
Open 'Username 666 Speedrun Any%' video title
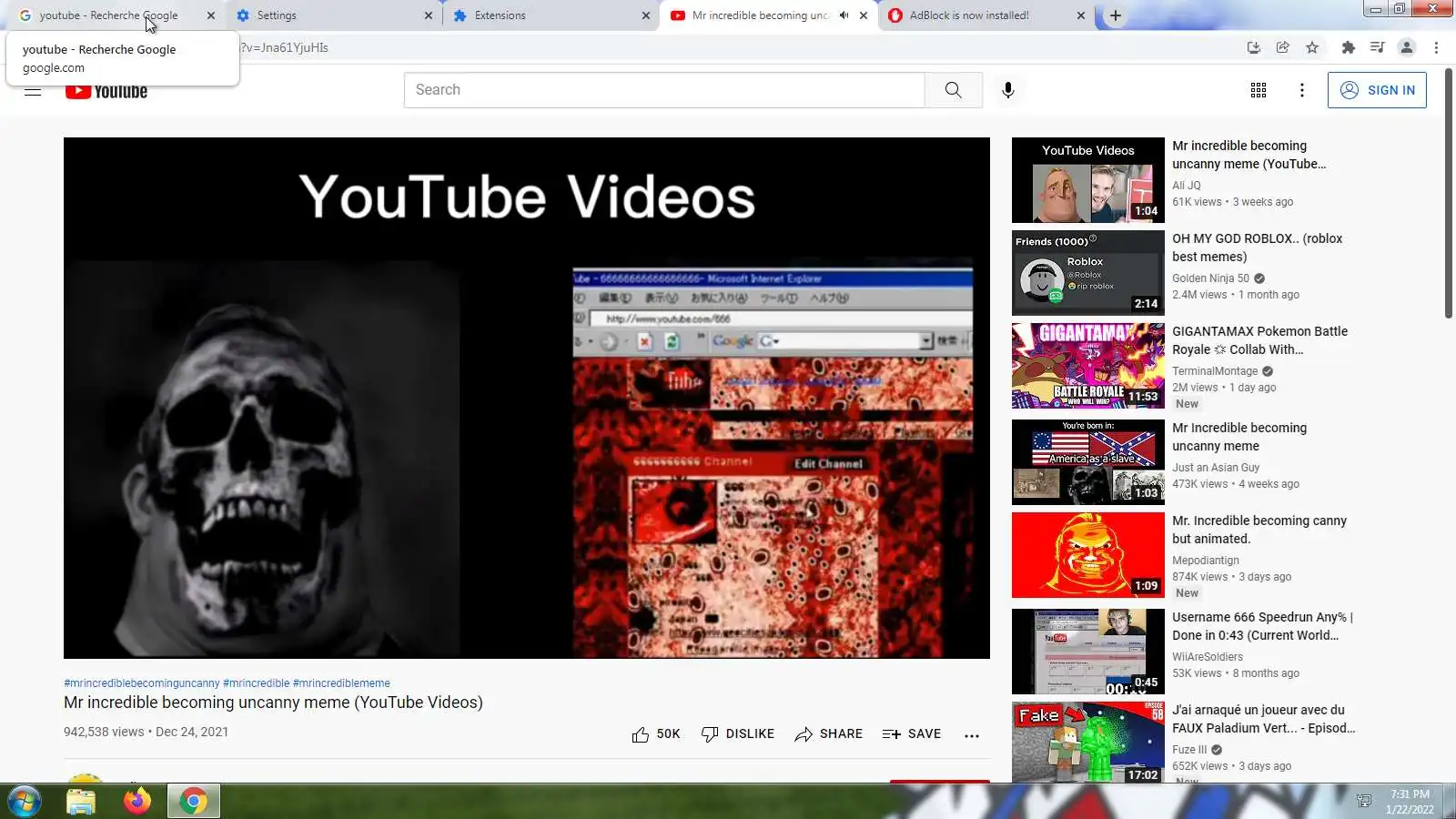point(1262,626)
